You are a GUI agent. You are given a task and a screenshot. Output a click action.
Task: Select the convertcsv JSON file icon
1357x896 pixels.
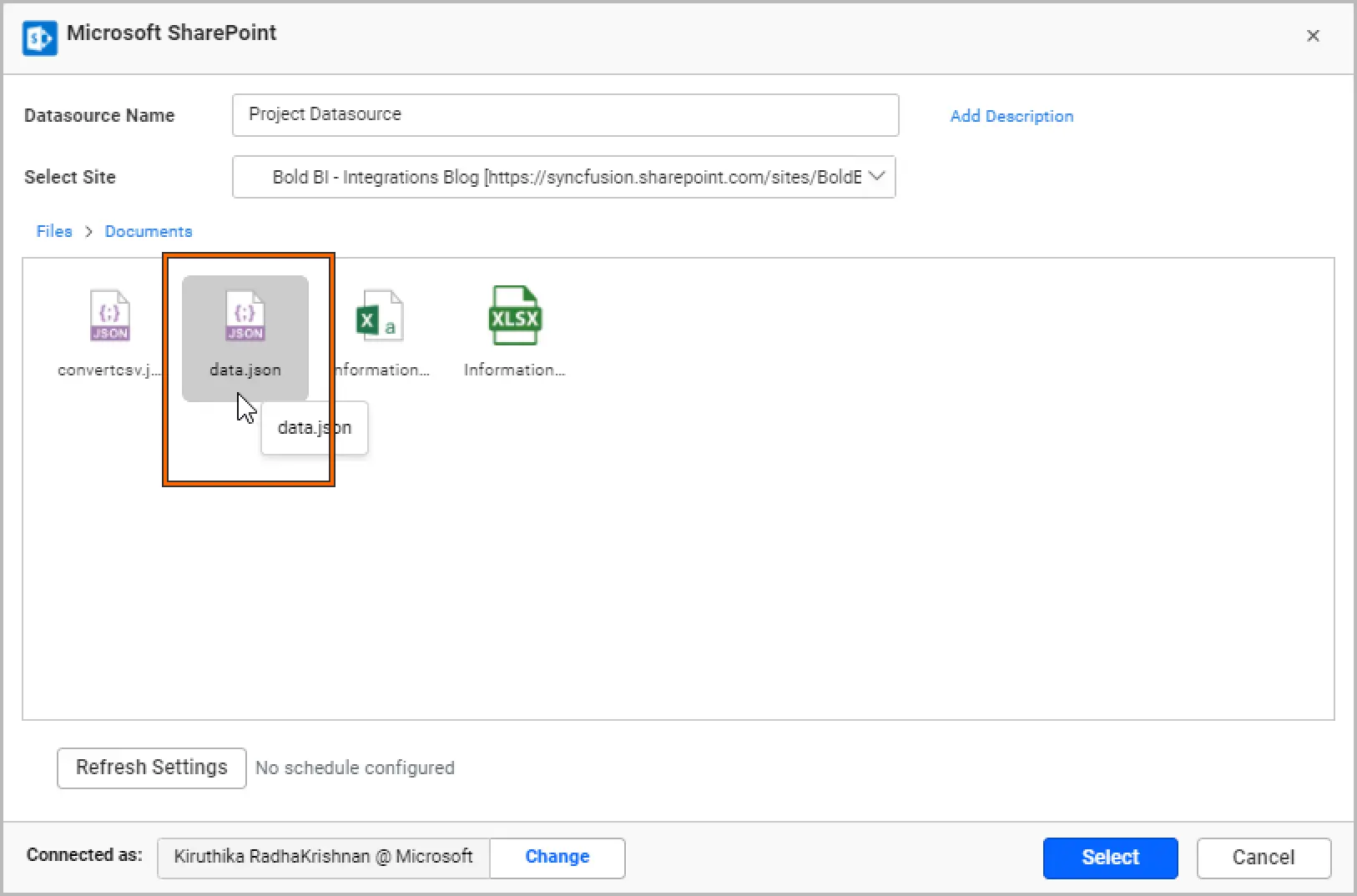click(x=109, y=316)
